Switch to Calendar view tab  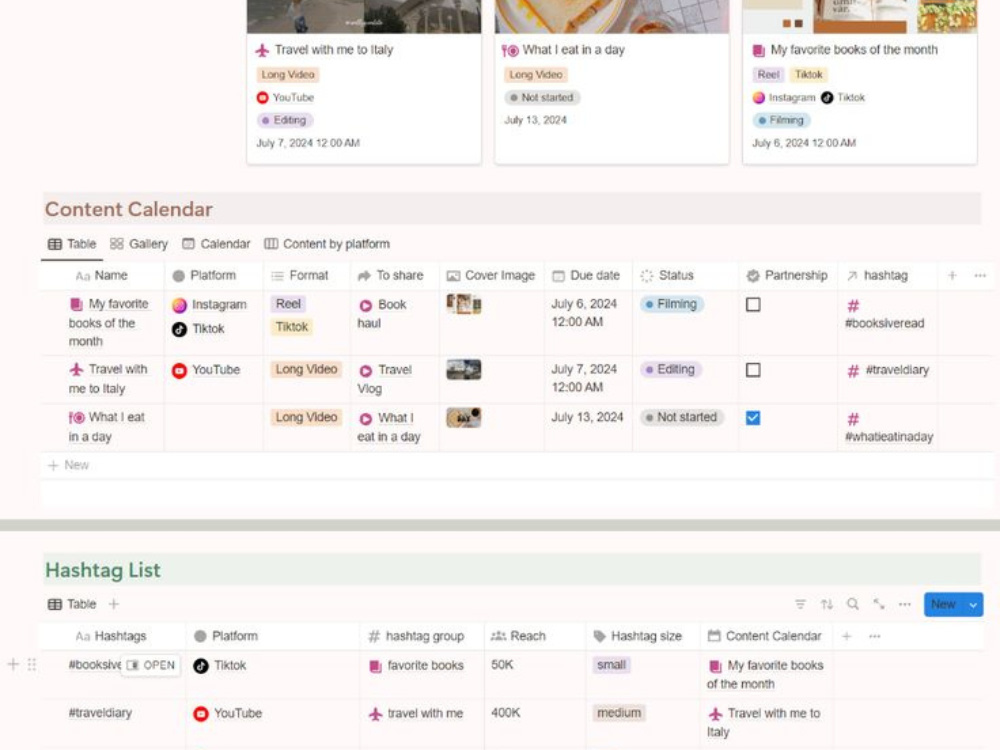point(216,244)
